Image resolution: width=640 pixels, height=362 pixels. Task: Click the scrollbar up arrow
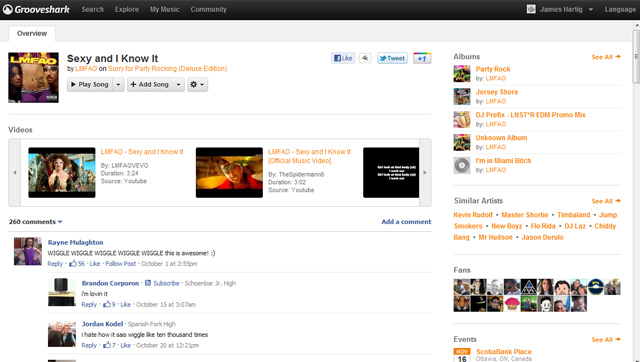click(x=636, y=25)
